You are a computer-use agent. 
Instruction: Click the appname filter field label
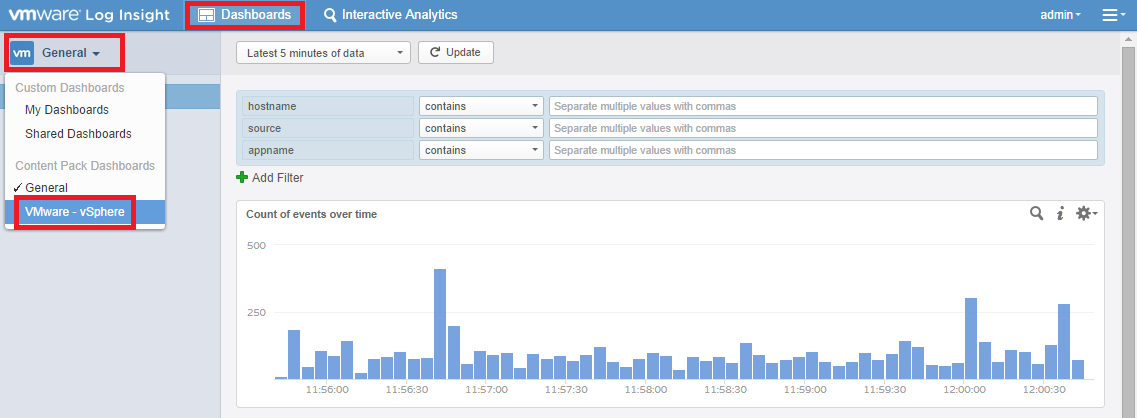(328, 150)
